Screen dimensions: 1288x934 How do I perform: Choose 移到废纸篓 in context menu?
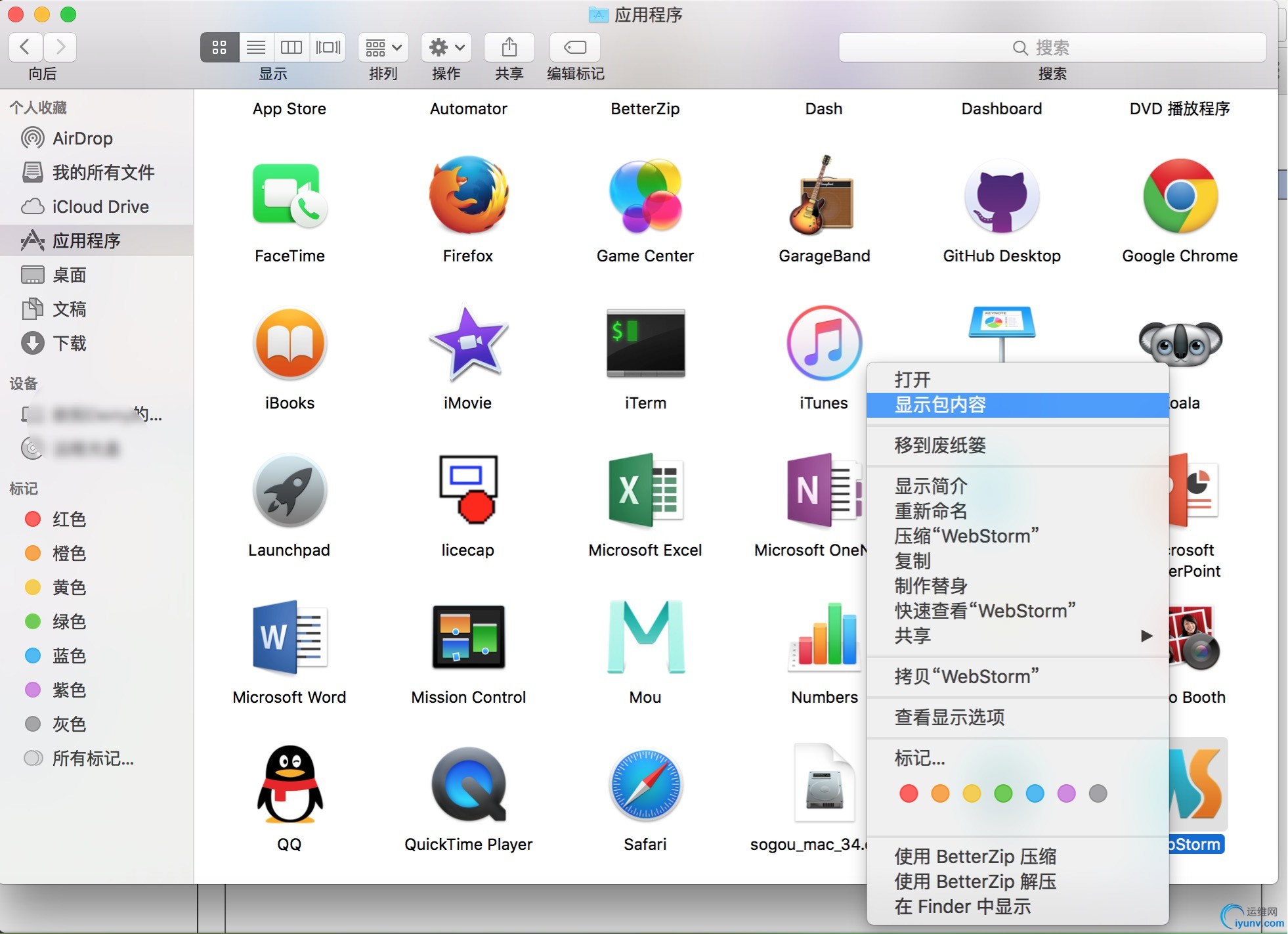(1018, 445)
